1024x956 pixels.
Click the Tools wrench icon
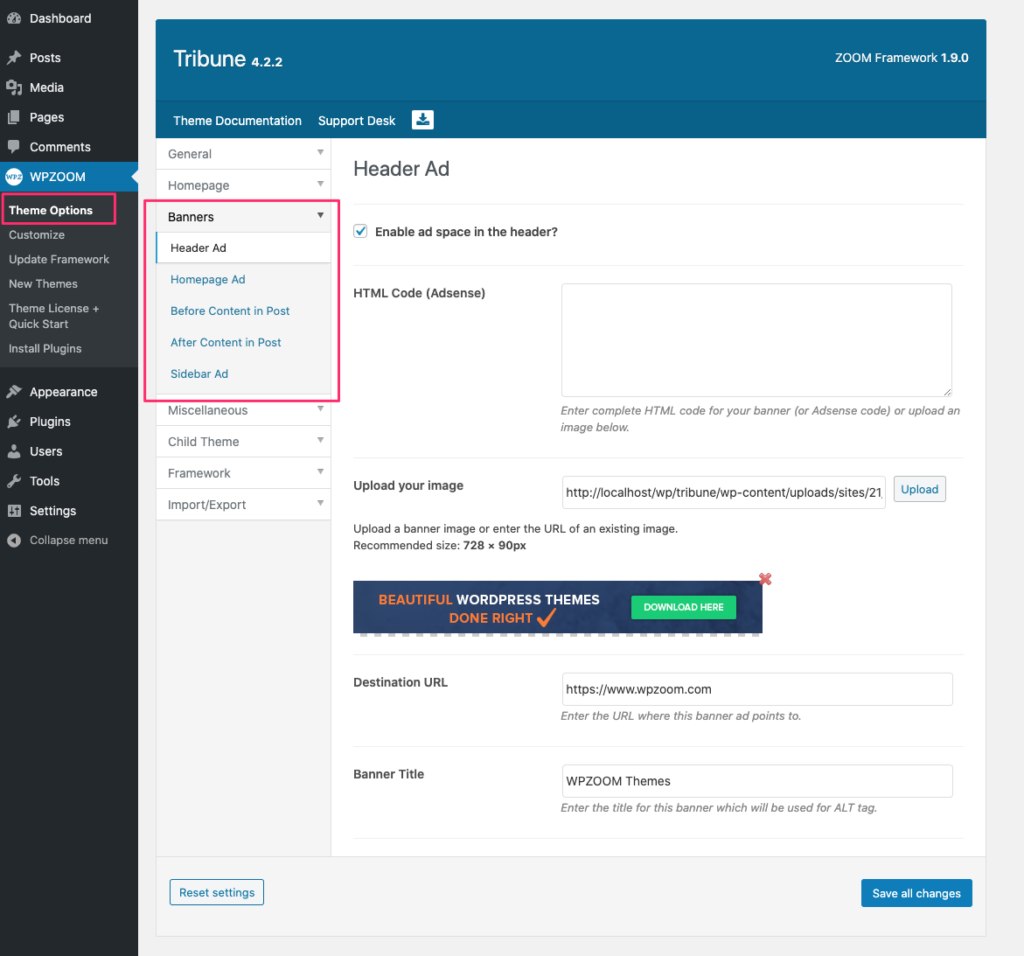tap(14, 481)
